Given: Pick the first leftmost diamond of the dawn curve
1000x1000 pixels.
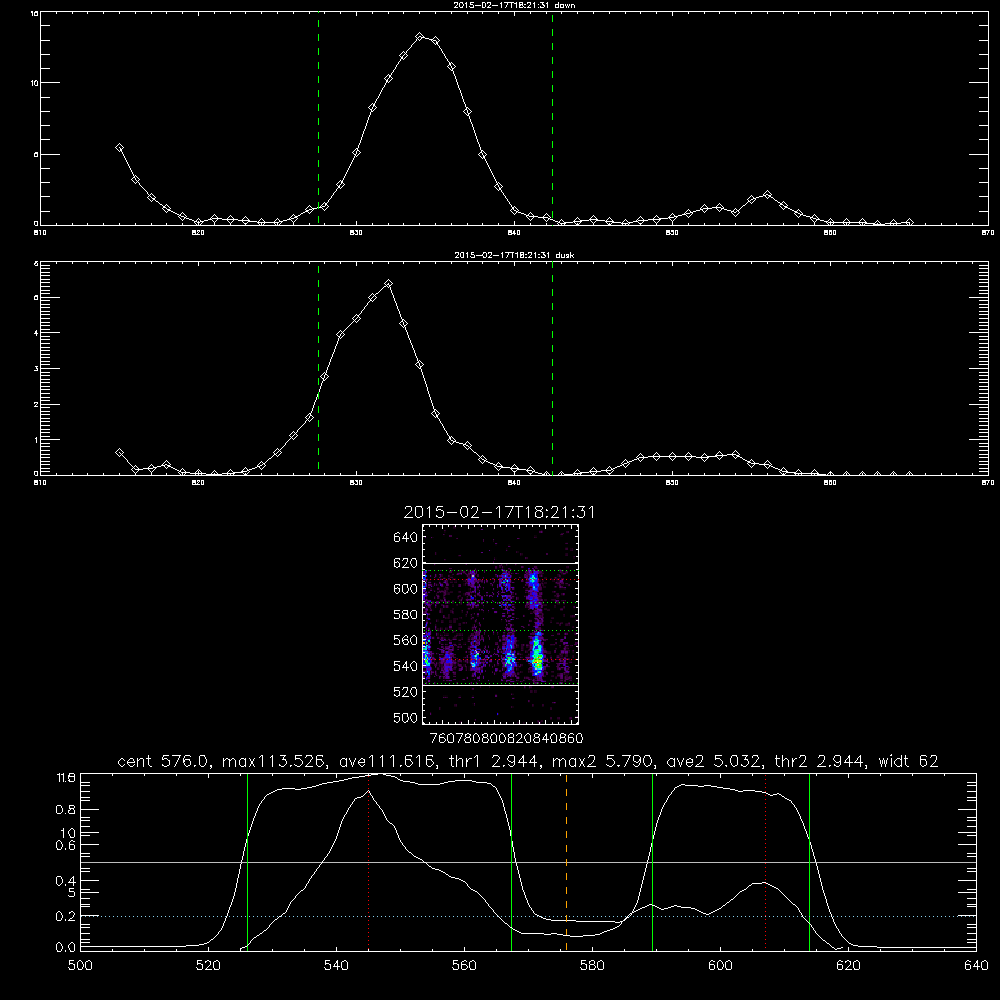Looking at the screenshot, I should click(119, 147).
